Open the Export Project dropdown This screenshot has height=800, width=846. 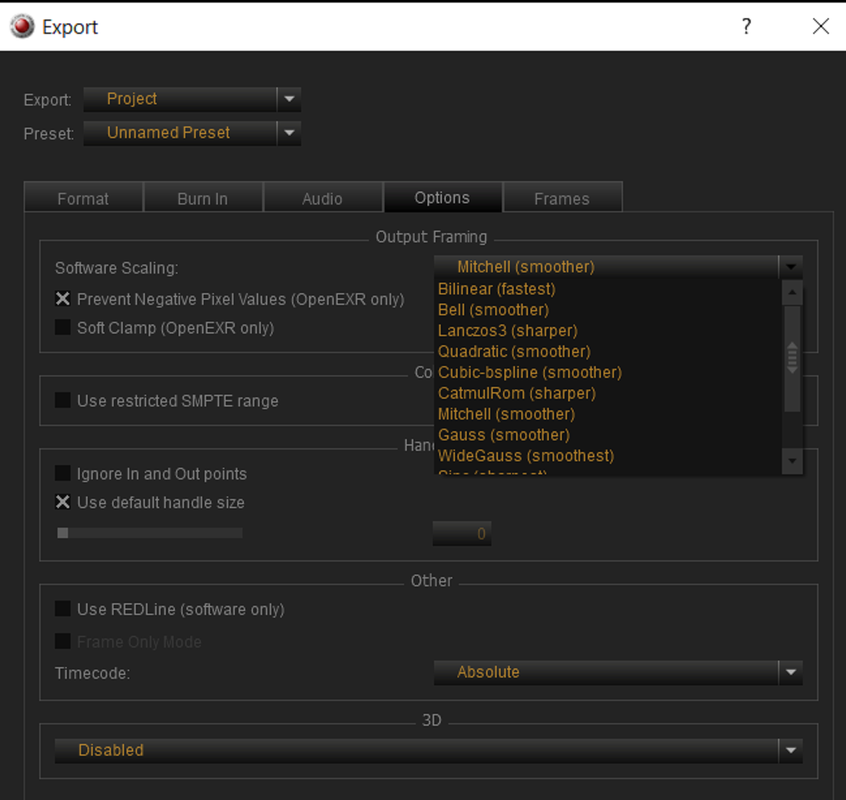tap(192, 99)
